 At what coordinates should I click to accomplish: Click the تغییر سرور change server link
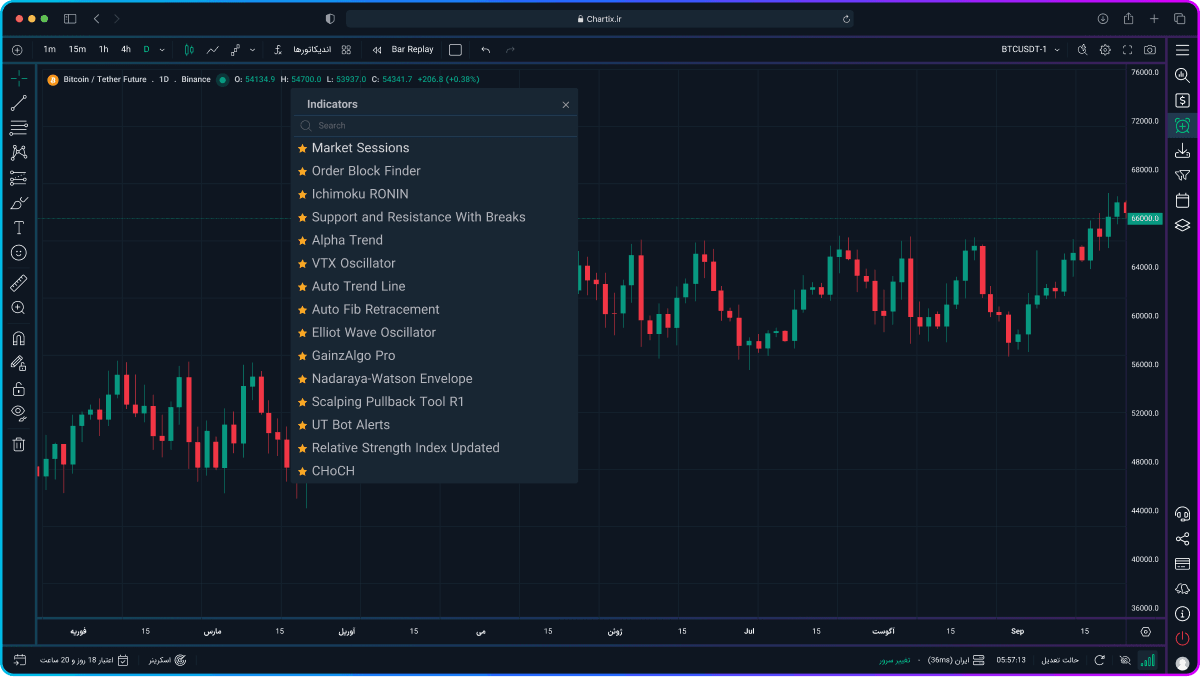894,660
